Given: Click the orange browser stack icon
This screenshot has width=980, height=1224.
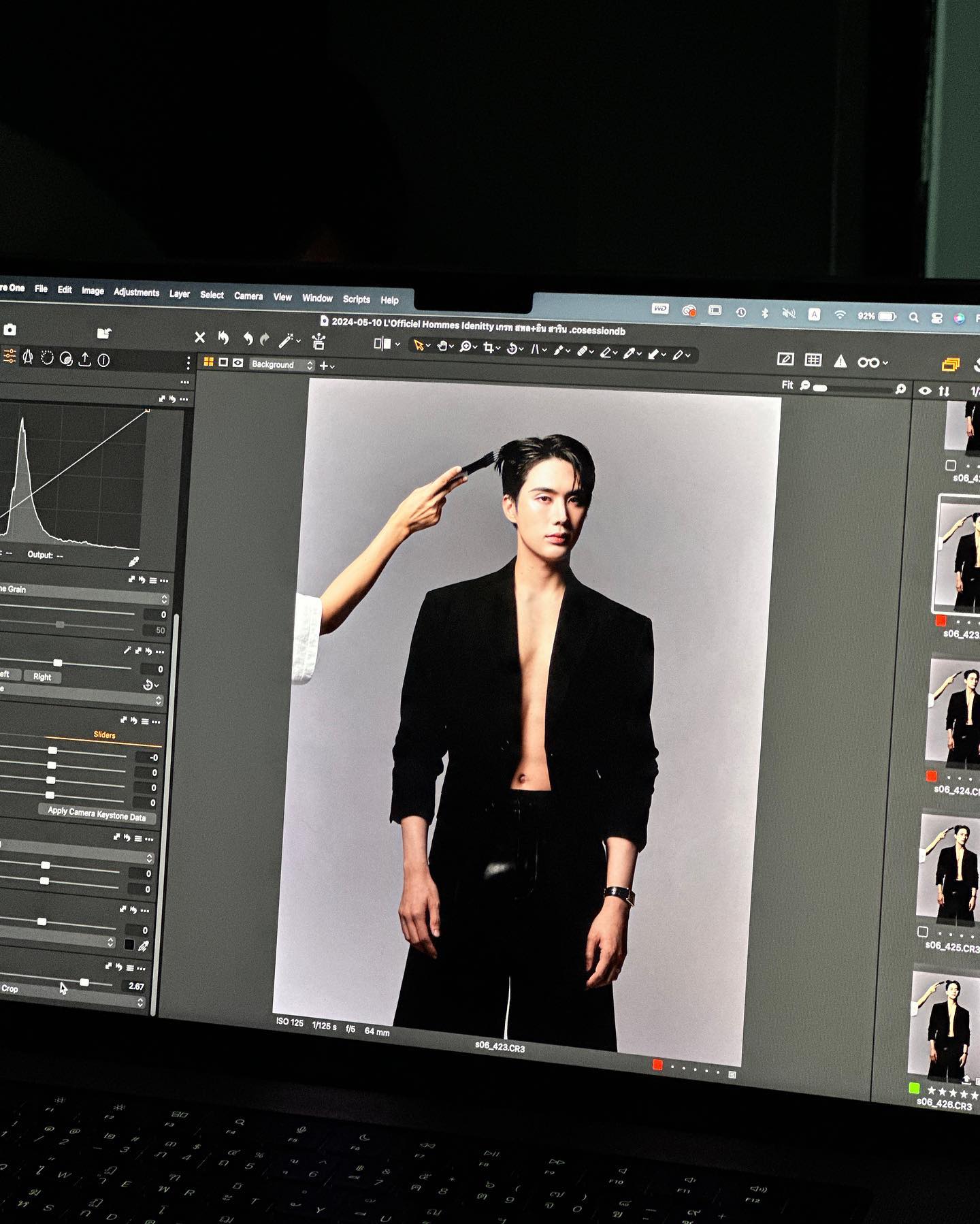Looking at the screenshot, I should click(x=950, y=366).
